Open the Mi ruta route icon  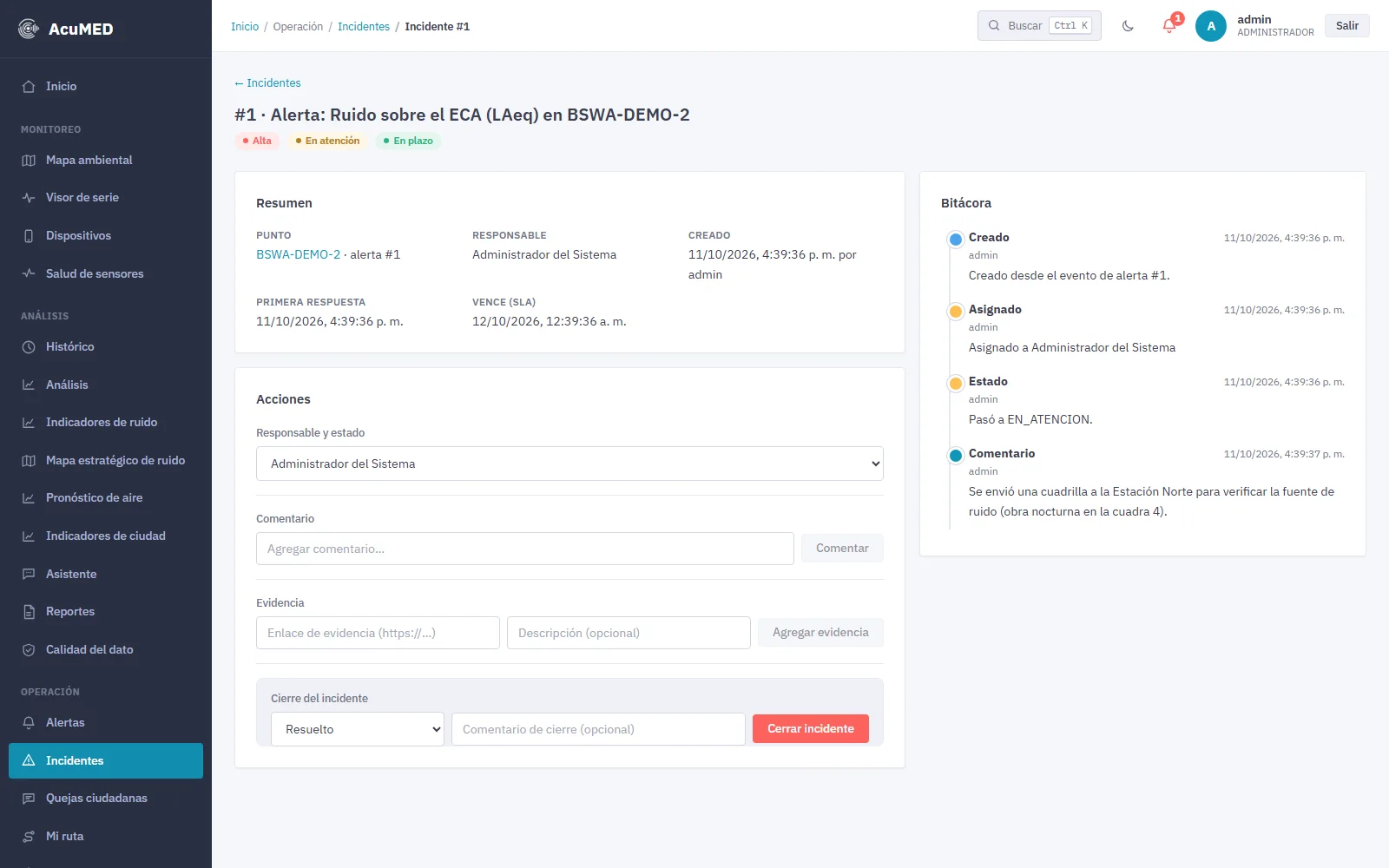(29, 837)
